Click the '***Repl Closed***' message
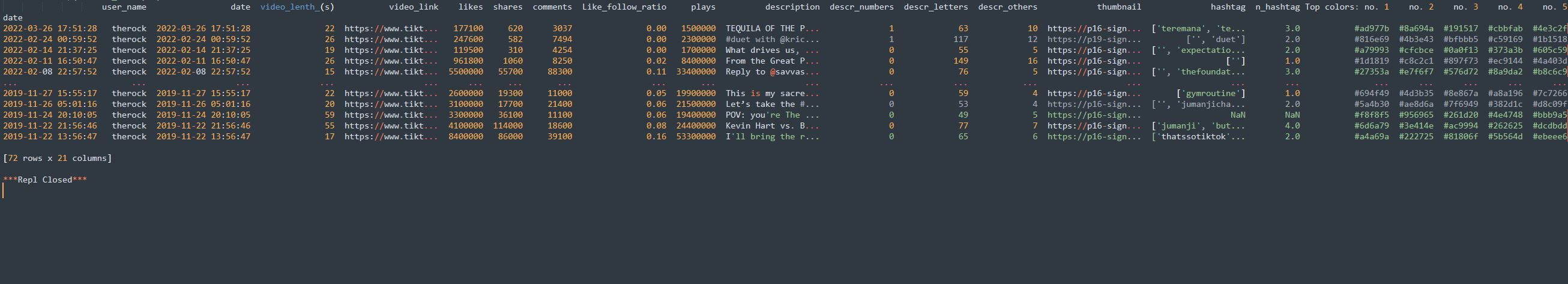The width and height of the screenshot is (1568, 284). point(45,180)
